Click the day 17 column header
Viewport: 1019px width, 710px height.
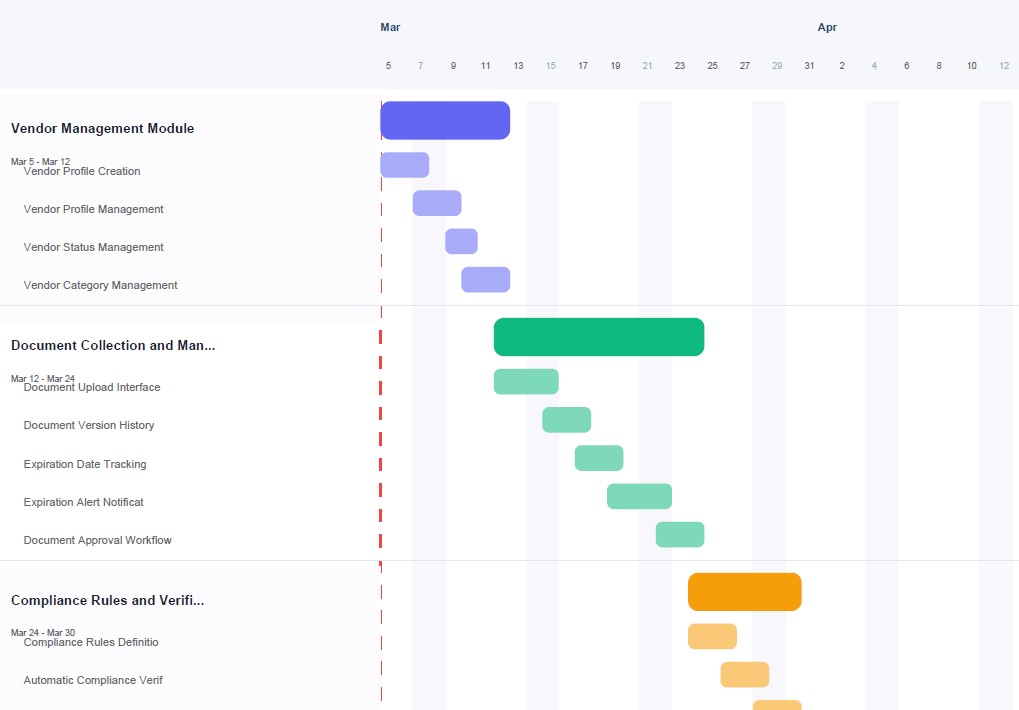point(583,65)
